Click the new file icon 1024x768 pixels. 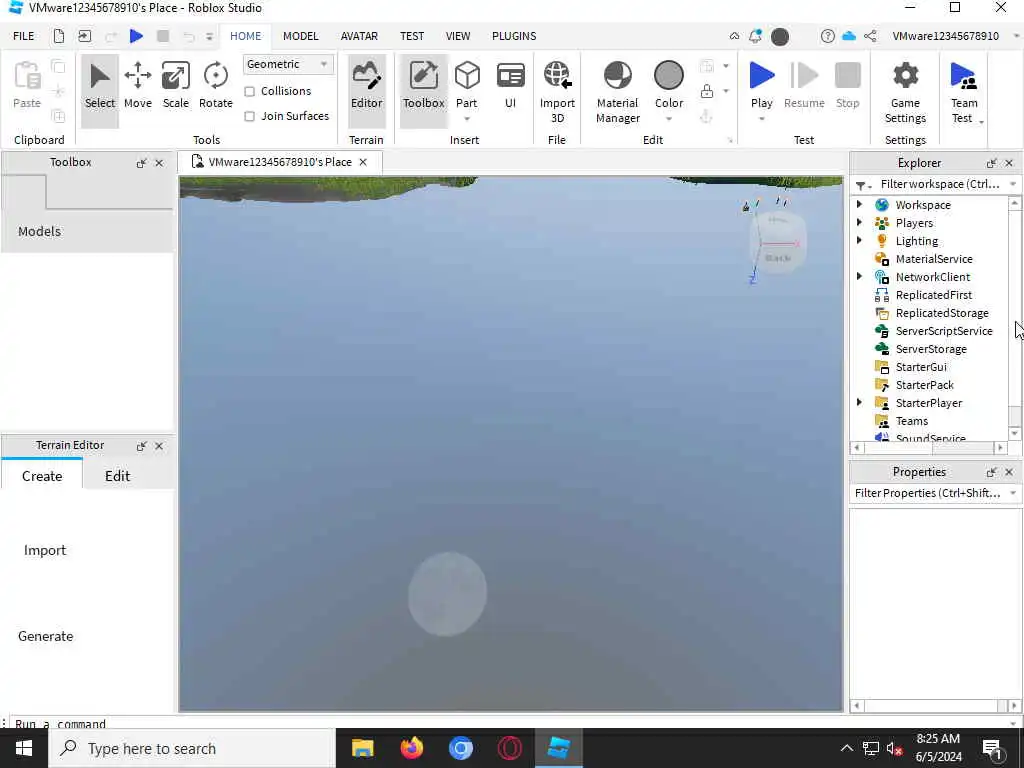click(x=59, y=36)
